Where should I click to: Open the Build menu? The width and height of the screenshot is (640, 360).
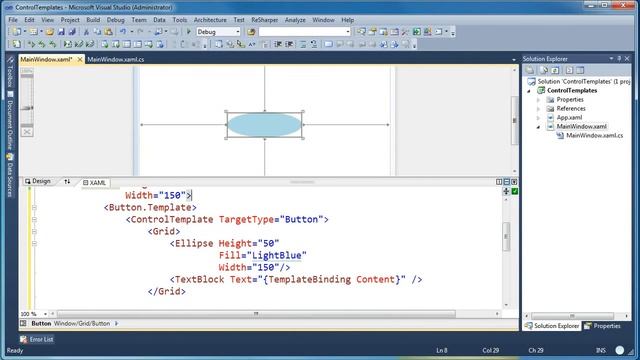[93, 20]
